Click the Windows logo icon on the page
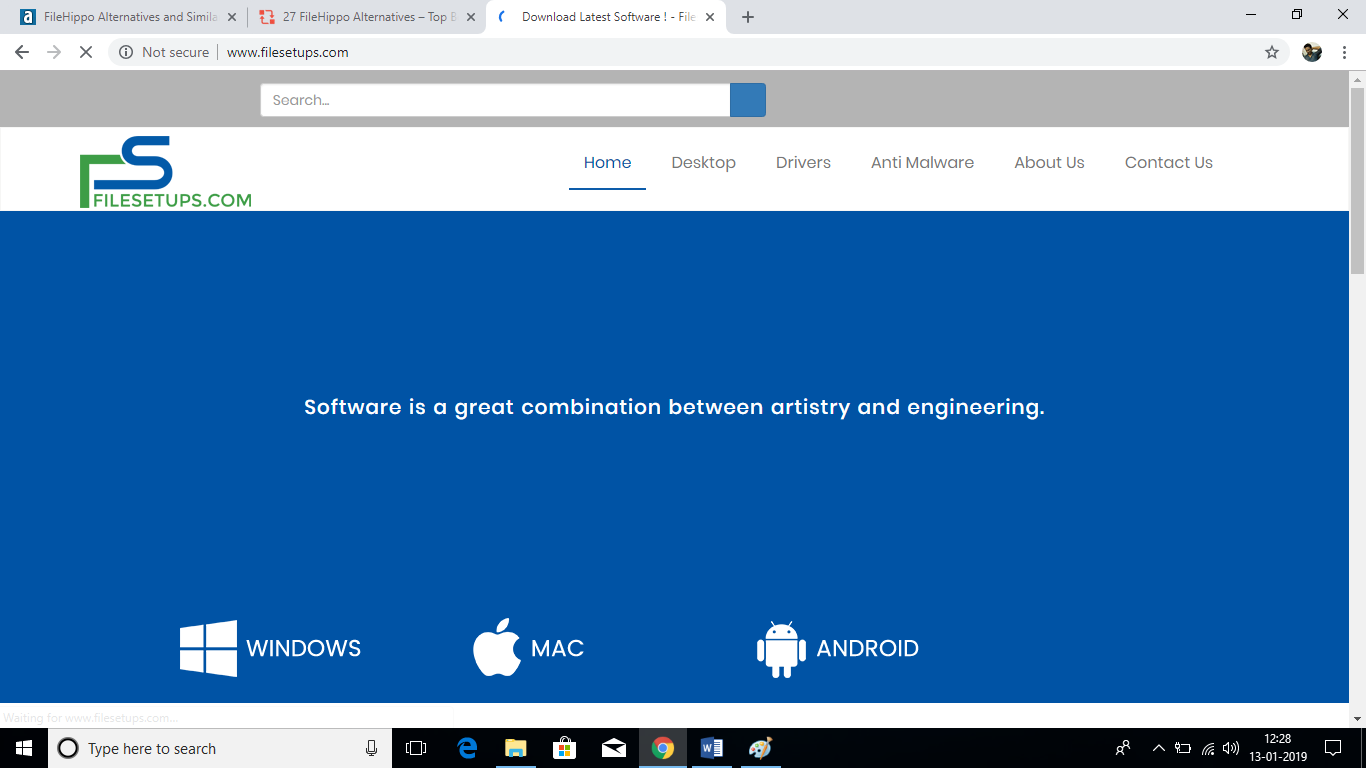 208,648
